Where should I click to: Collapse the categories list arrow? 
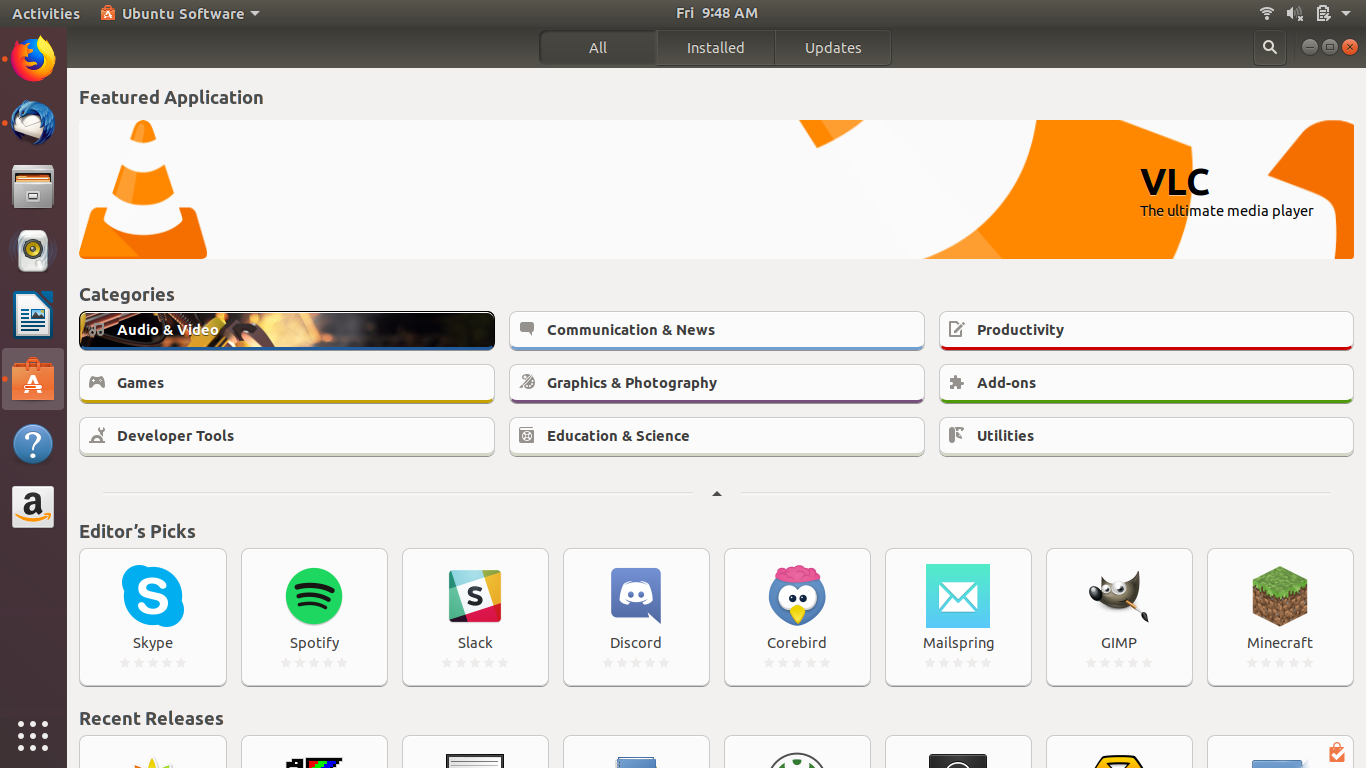pyautogui.click(x=716, y=493)
